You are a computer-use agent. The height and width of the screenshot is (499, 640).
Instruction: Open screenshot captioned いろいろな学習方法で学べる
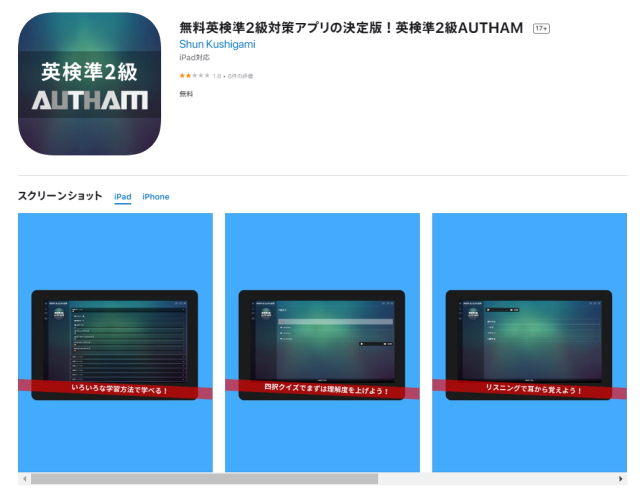(x=115, y=342)
